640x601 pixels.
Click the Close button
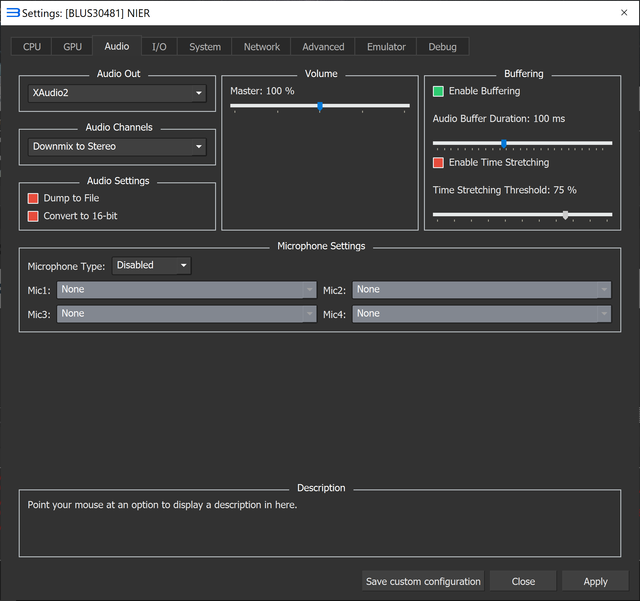pyautogui.click(x=523, y=581)
